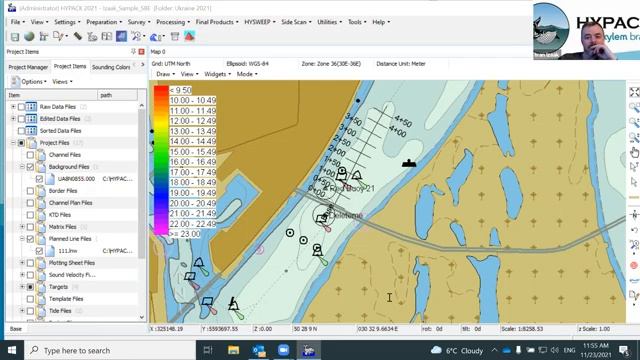Switch to the Project Manager tab
This screenshot has width=640, height=360.
tap(28, 67)
